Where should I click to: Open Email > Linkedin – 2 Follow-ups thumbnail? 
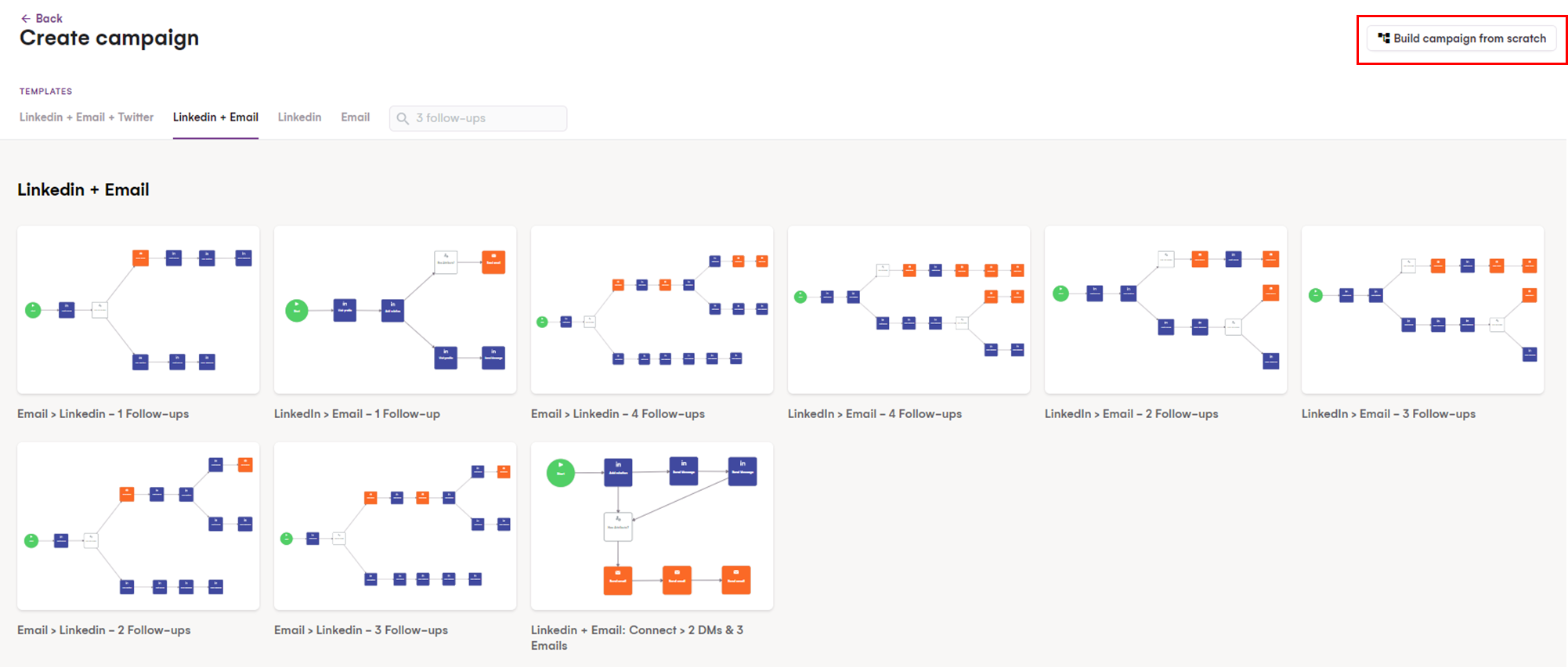[x=139, y=526]
